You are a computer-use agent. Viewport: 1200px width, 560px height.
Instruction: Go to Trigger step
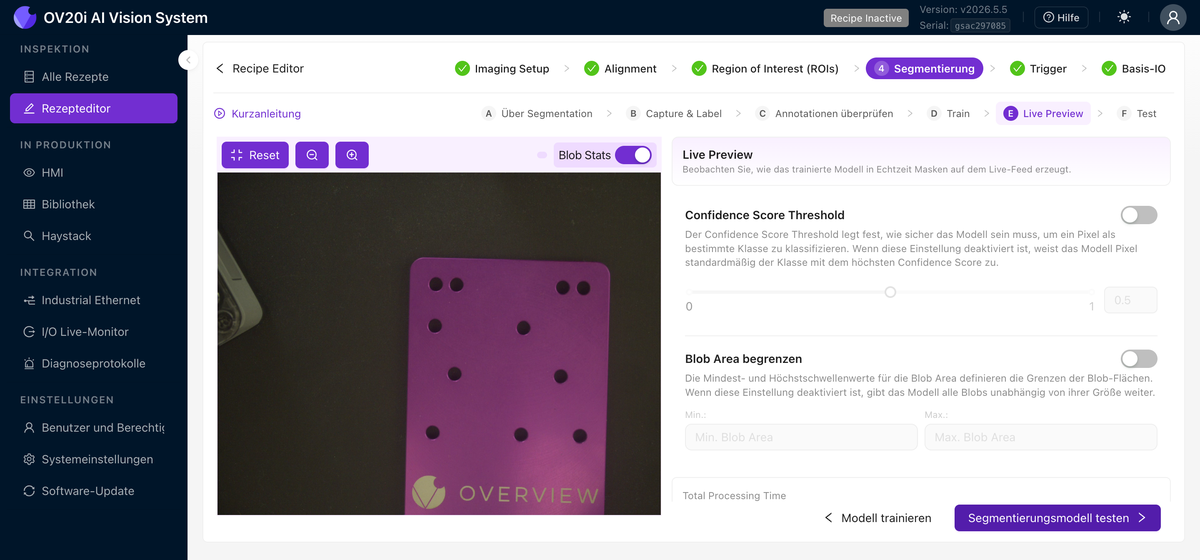[x=1038, y=69]
